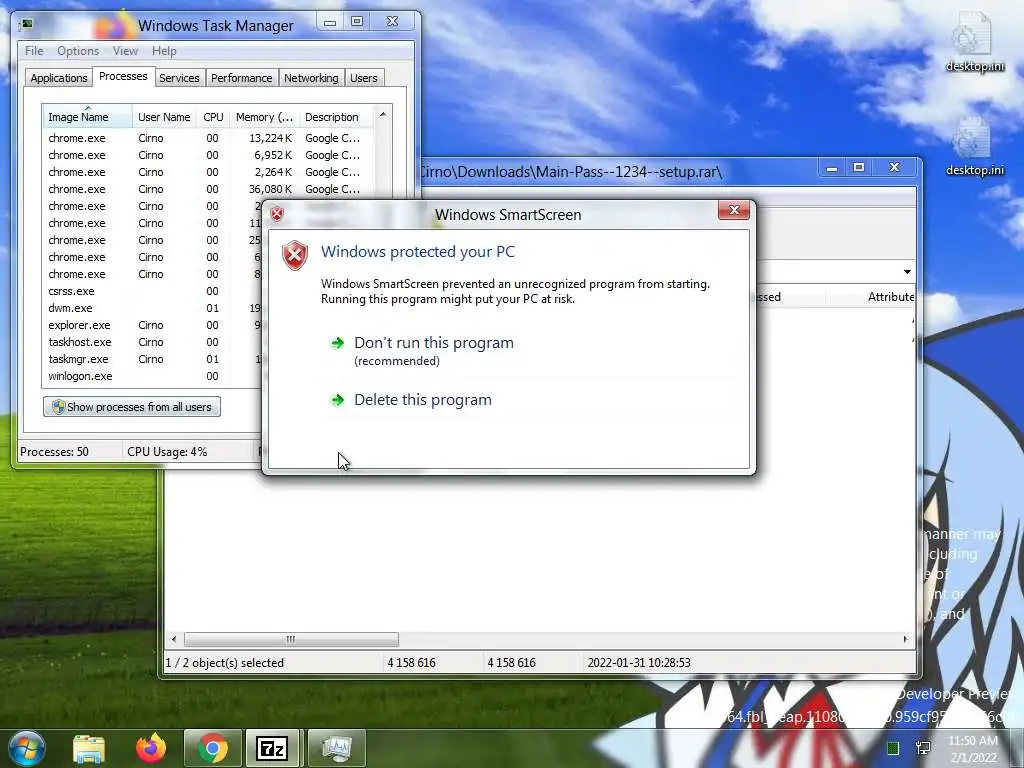Click 7-Zip scrollbar right arrow
The image size is (1024, 768).
[x=905, y=639]
